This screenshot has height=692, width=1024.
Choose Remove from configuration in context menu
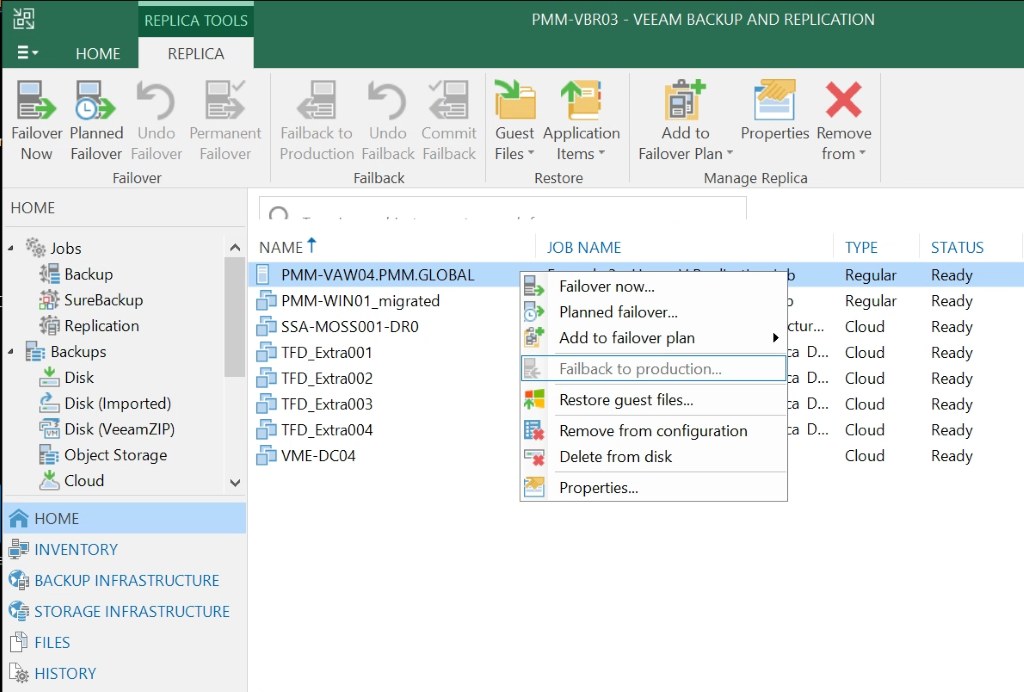(x=653, y=431)
